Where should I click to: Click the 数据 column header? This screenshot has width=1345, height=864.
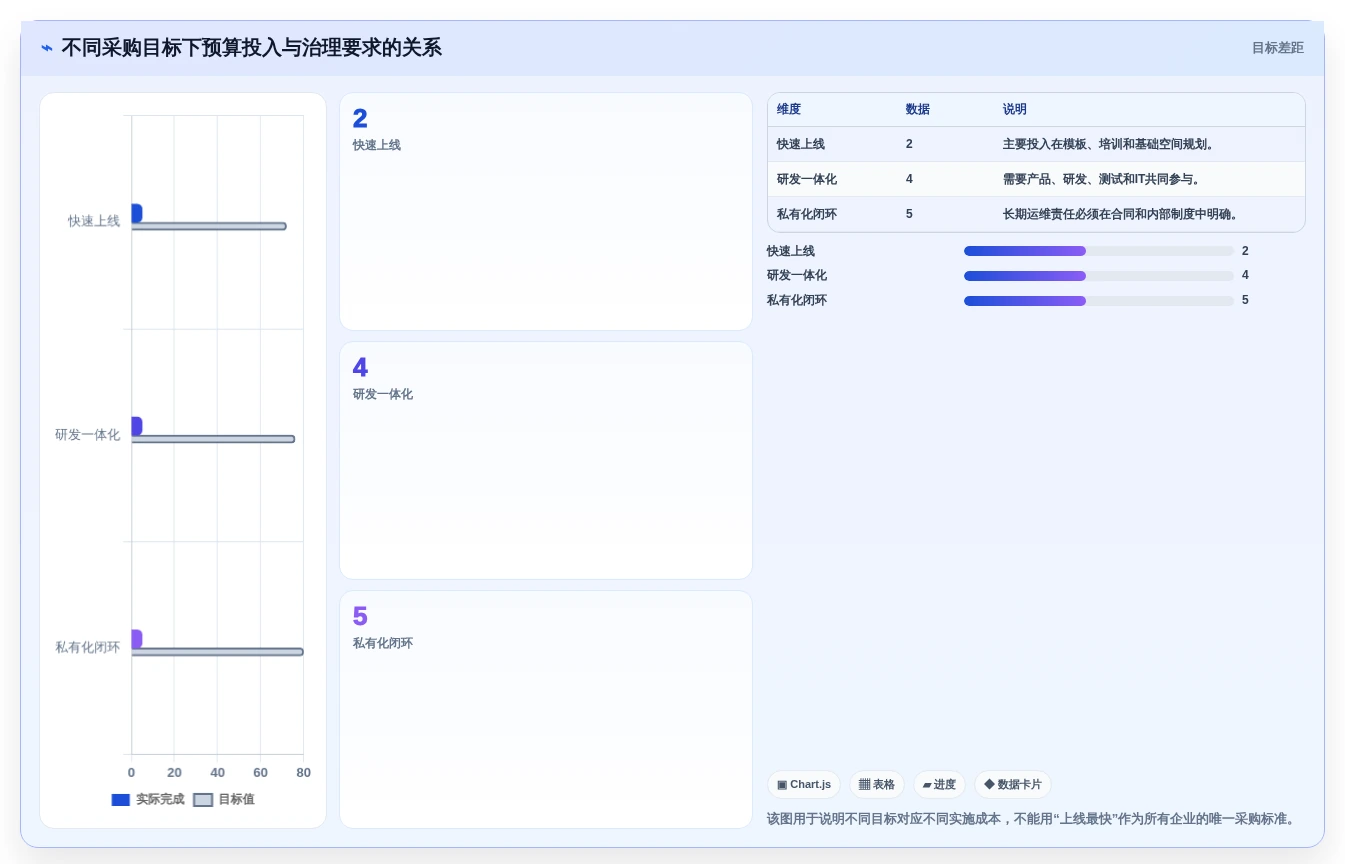click(x=918, y=109)
